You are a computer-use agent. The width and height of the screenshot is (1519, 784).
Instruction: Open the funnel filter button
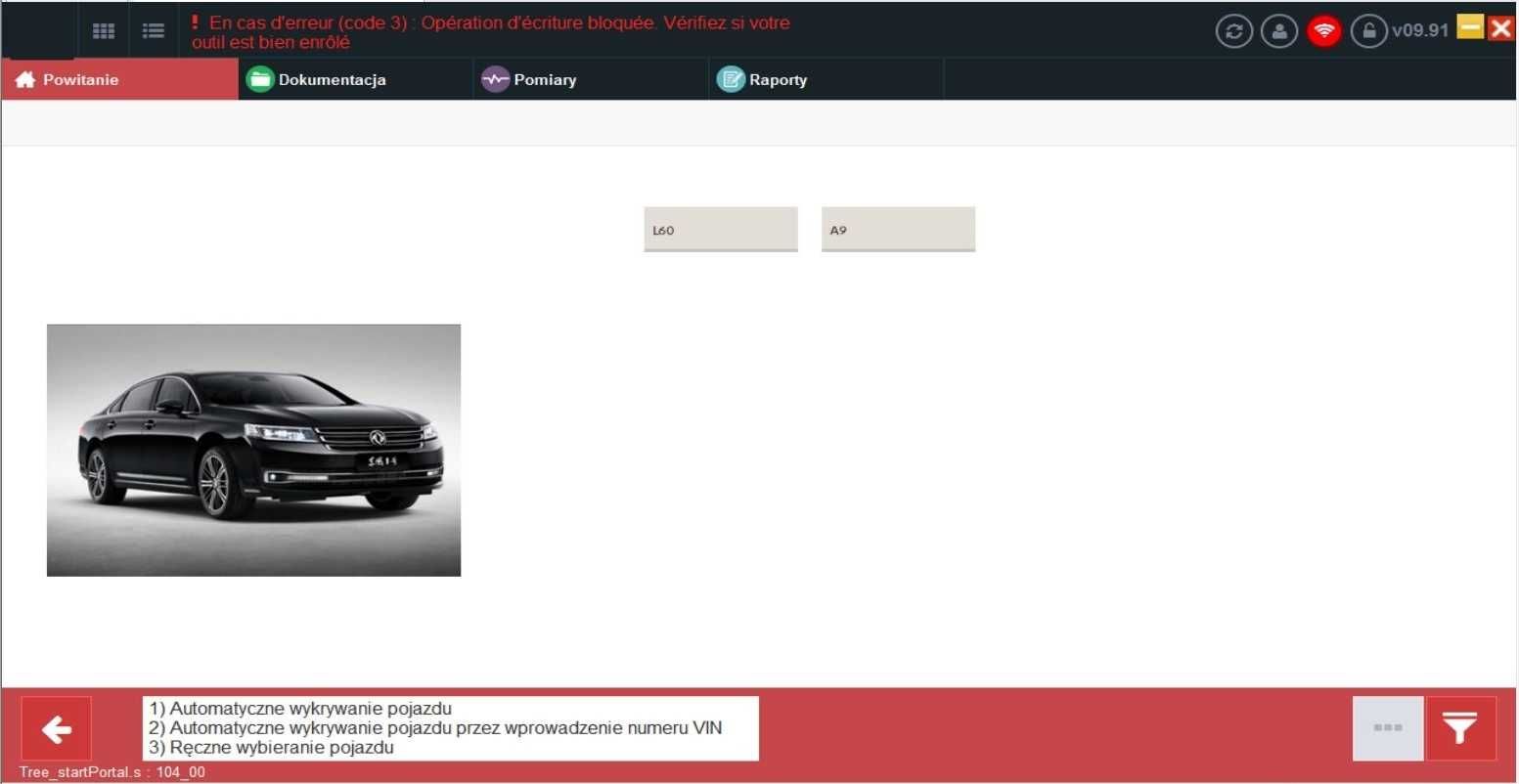[1461, 728]
